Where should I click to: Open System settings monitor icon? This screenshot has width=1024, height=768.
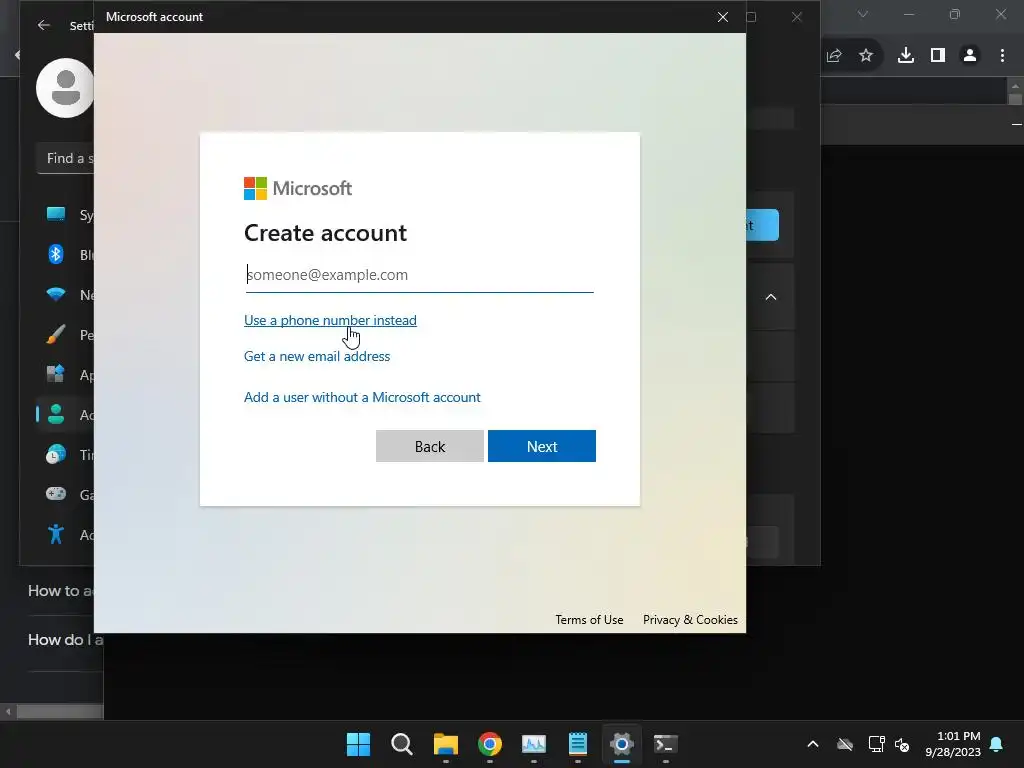pyautogui.click(x=56, y=214)
